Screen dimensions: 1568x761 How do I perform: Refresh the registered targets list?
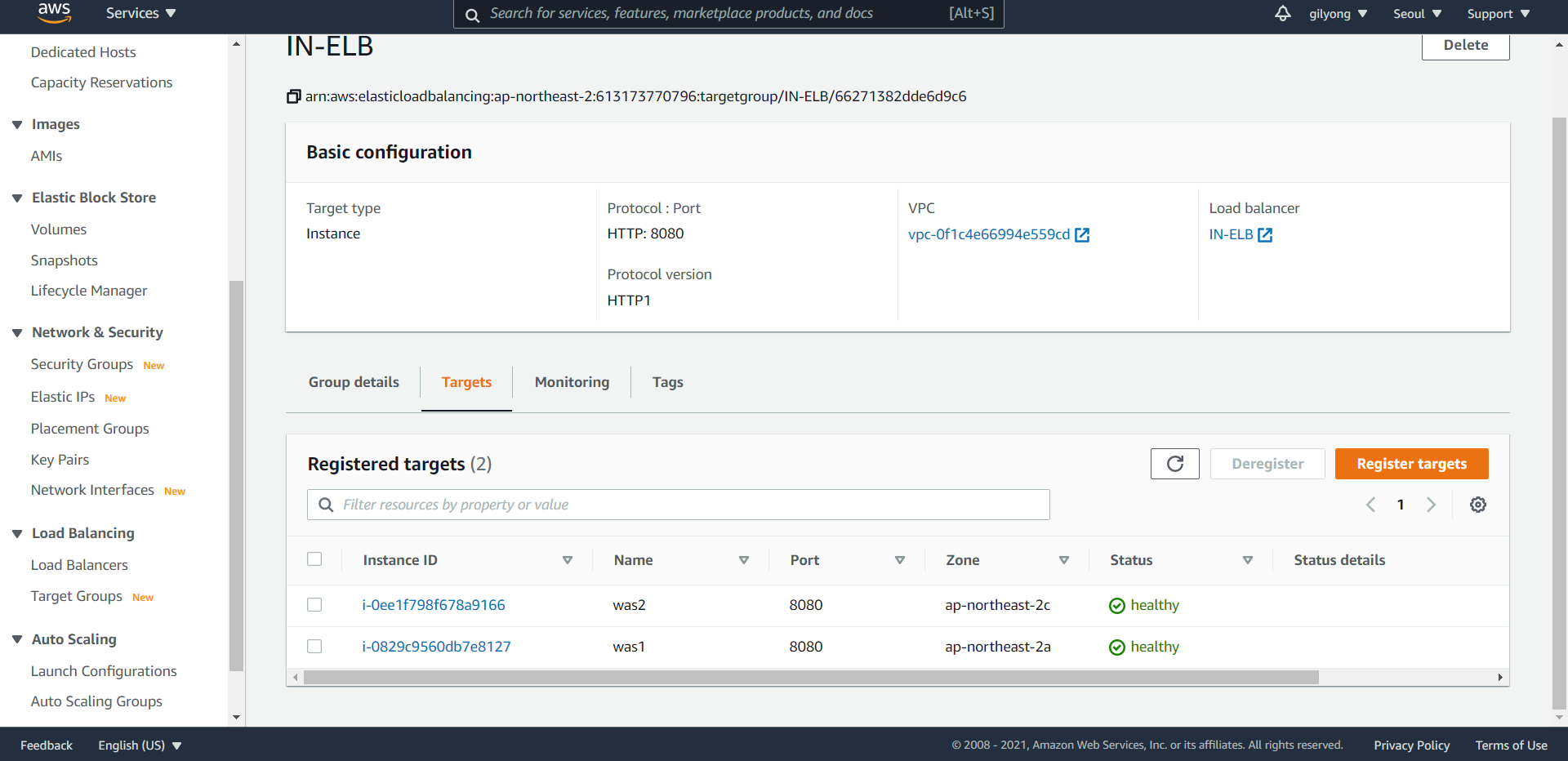click(1175, 464)
